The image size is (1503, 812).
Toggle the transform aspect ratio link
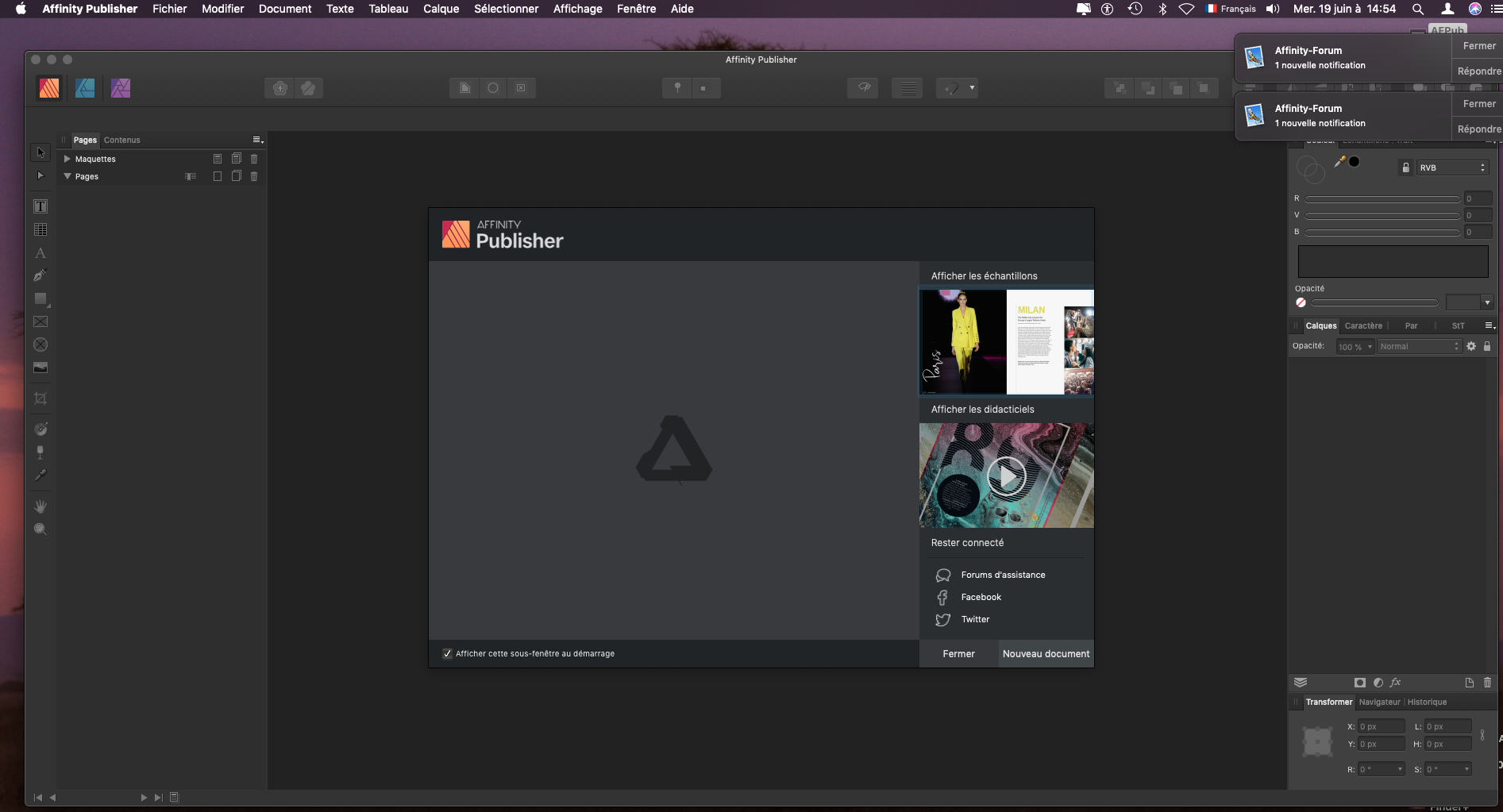click(x=1482, y=735)
